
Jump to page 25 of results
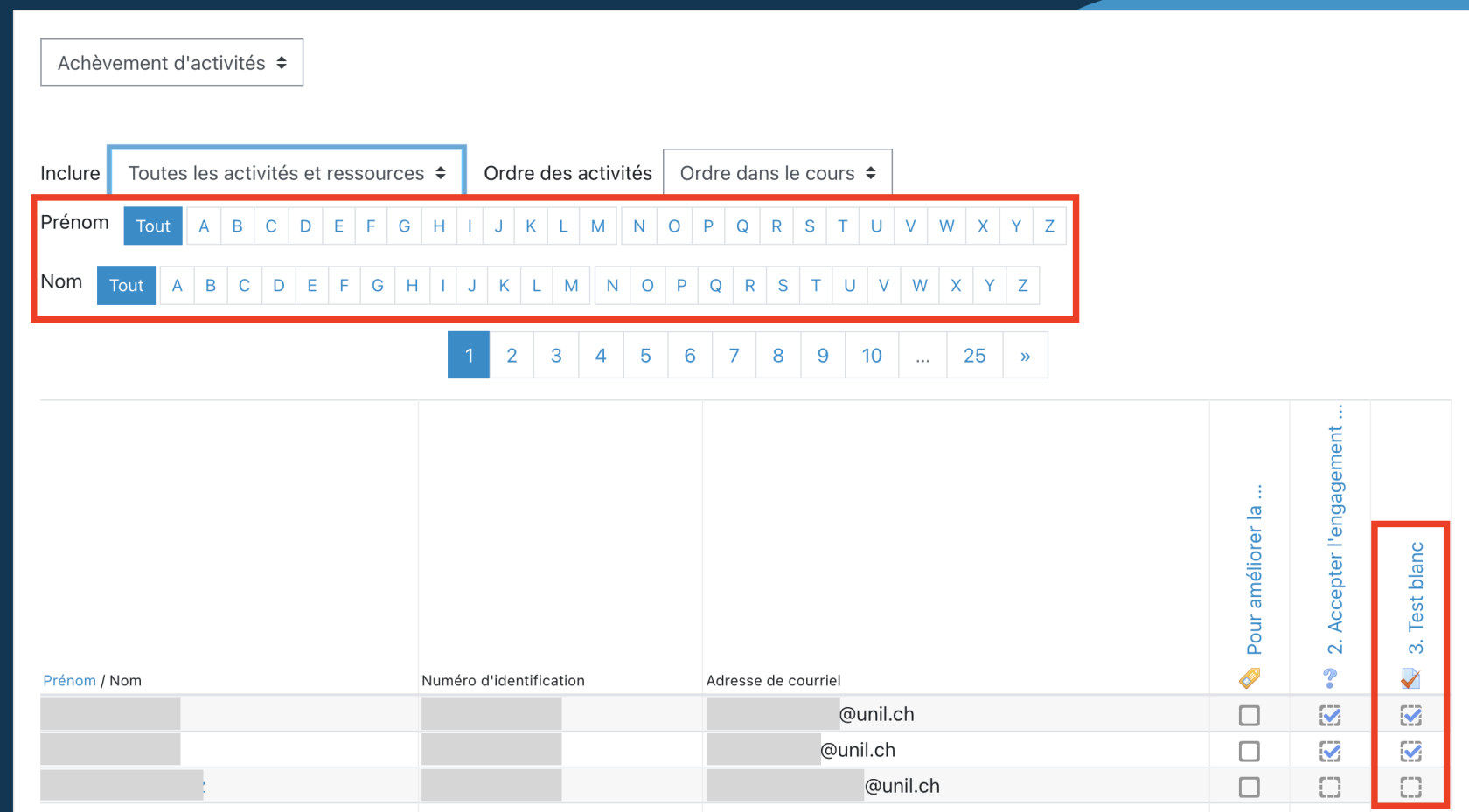[974, 356]
